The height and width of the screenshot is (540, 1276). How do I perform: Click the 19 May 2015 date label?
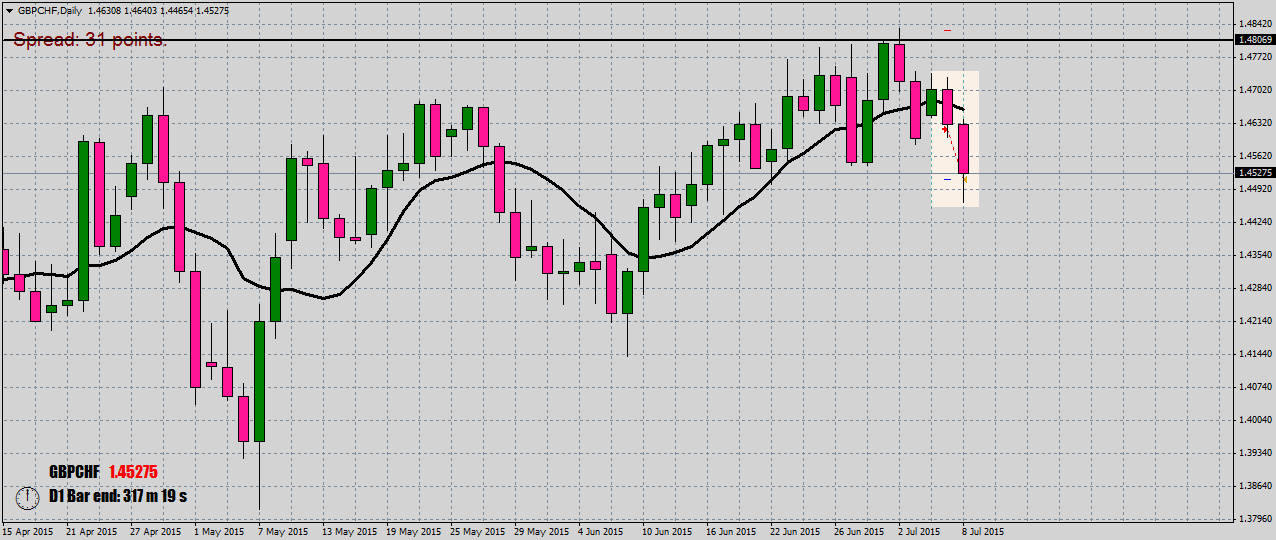coord(412,532)
